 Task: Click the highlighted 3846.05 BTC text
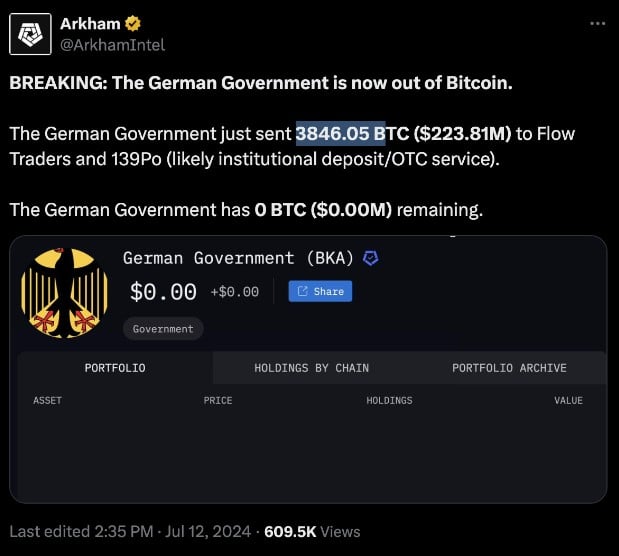pyautogui.click(x=340, y=133)
